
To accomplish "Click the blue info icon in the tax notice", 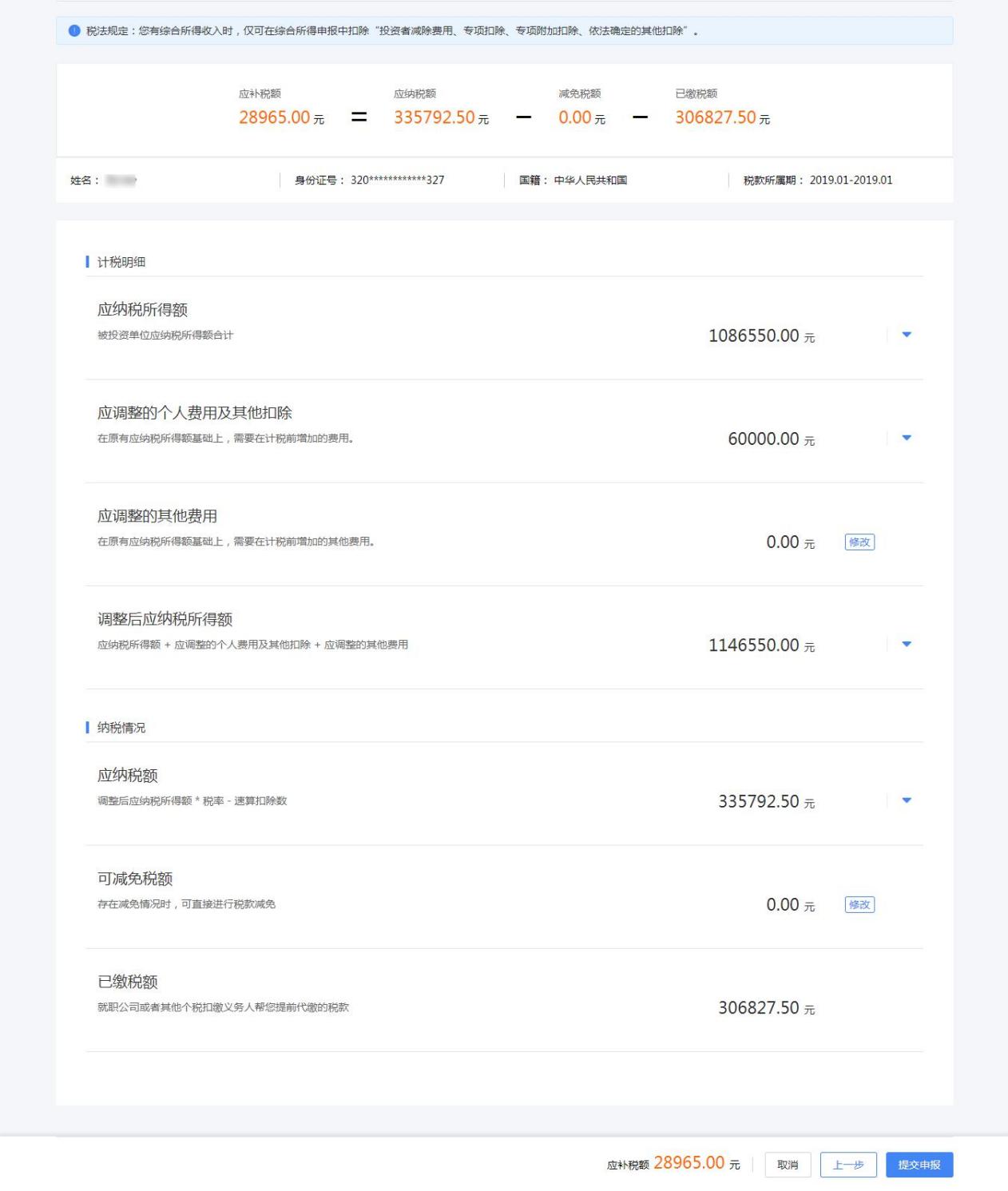I will [74, 31].
